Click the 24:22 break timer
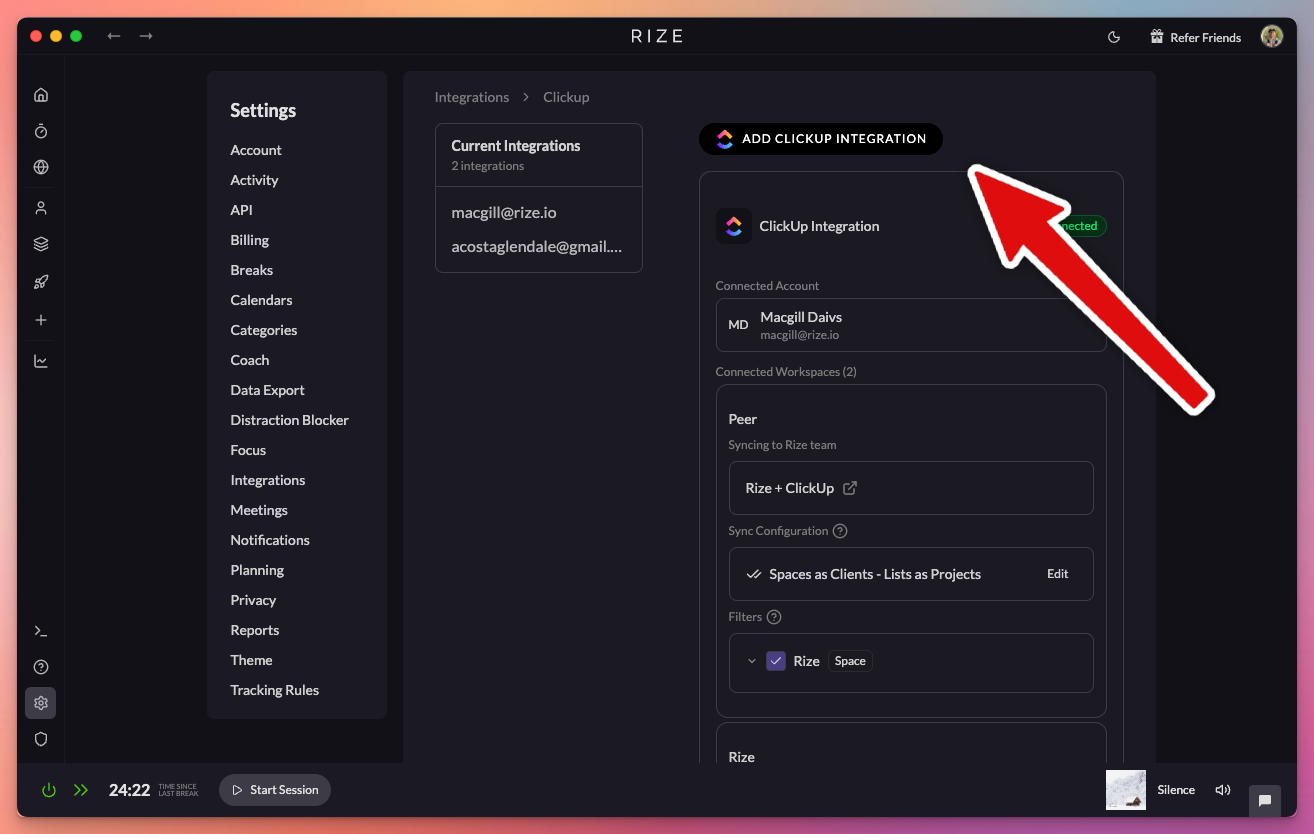 (x=129, y=790)
